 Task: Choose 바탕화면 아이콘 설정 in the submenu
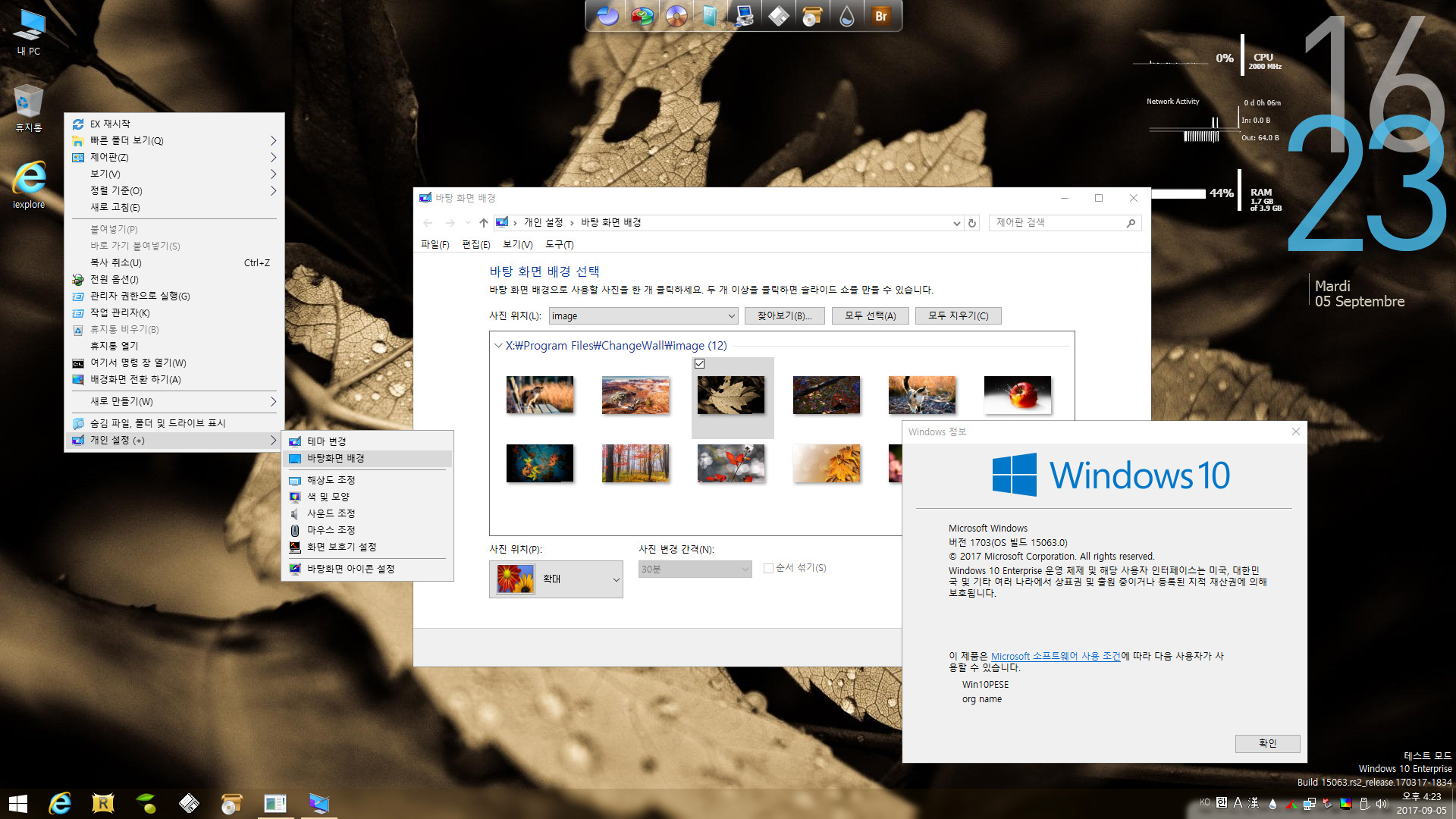pos(368,569)
